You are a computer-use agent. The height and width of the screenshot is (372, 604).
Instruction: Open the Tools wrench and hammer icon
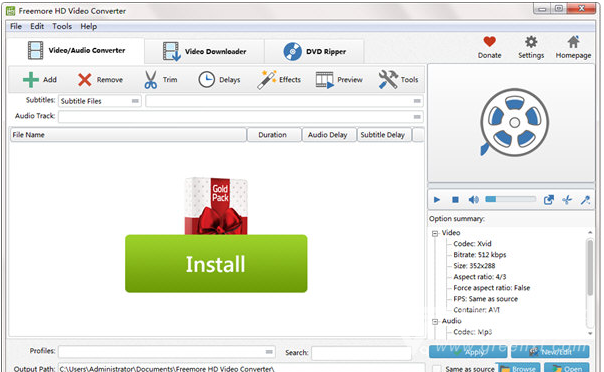(388, 79)
